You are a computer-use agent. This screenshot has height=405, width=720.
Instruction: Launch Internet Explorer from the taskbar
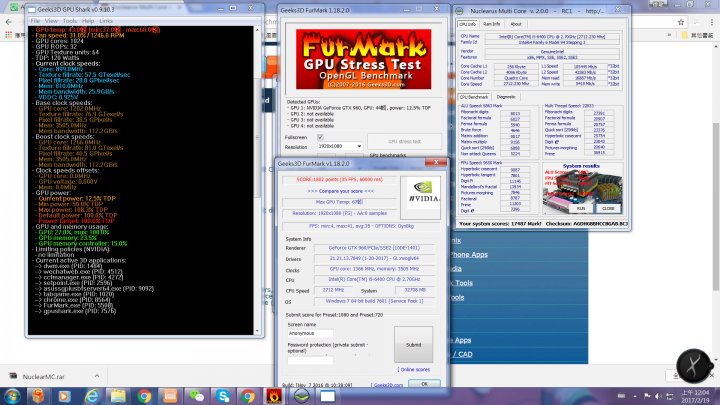coord(91,396)
